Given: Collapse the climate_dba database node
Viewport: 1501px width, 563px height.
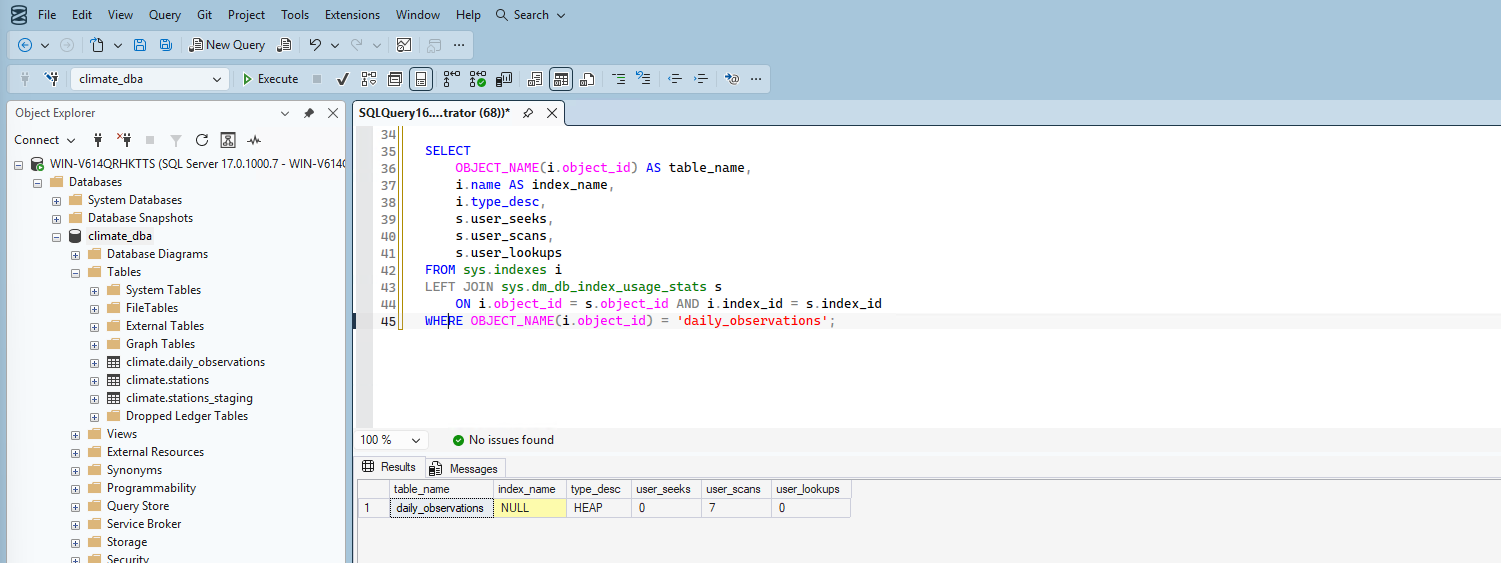Looking at the screenshot, I should coord(57,236).
